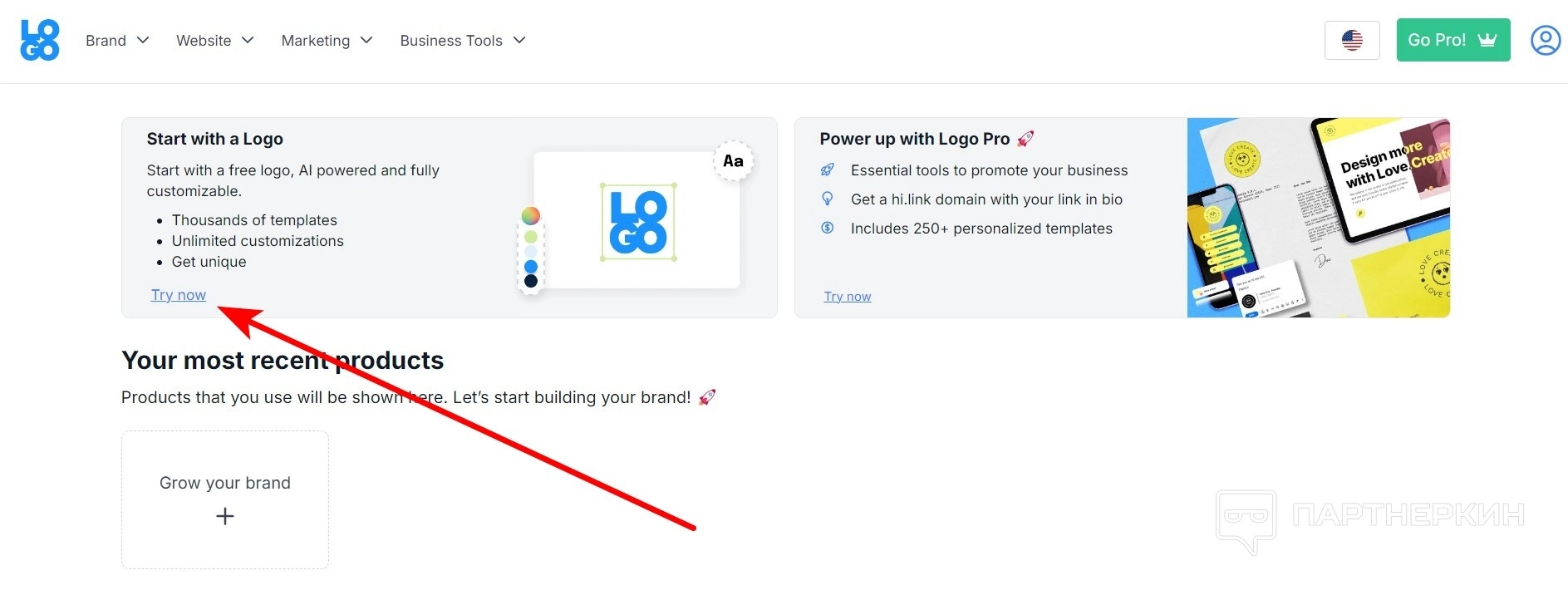Click the Aa font badge on logo preview
The image size is (1568, 600).
(x=733, y=161)
